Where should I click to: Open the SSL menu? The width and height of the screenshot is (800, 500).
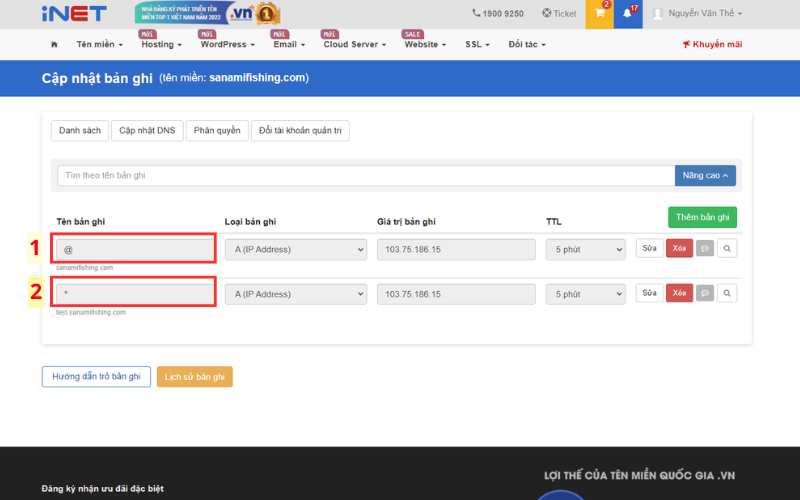pyautogui.click(x=477, y=44)
